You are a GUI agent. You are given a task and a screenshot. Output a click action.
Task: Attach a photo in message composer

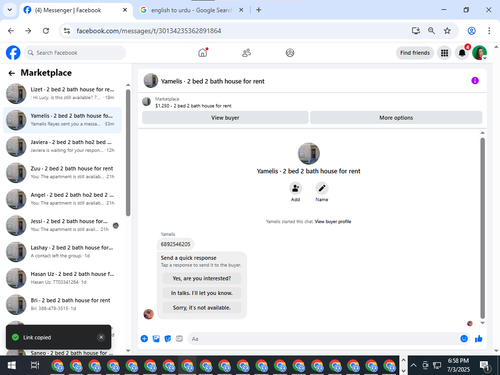point(156,339)
